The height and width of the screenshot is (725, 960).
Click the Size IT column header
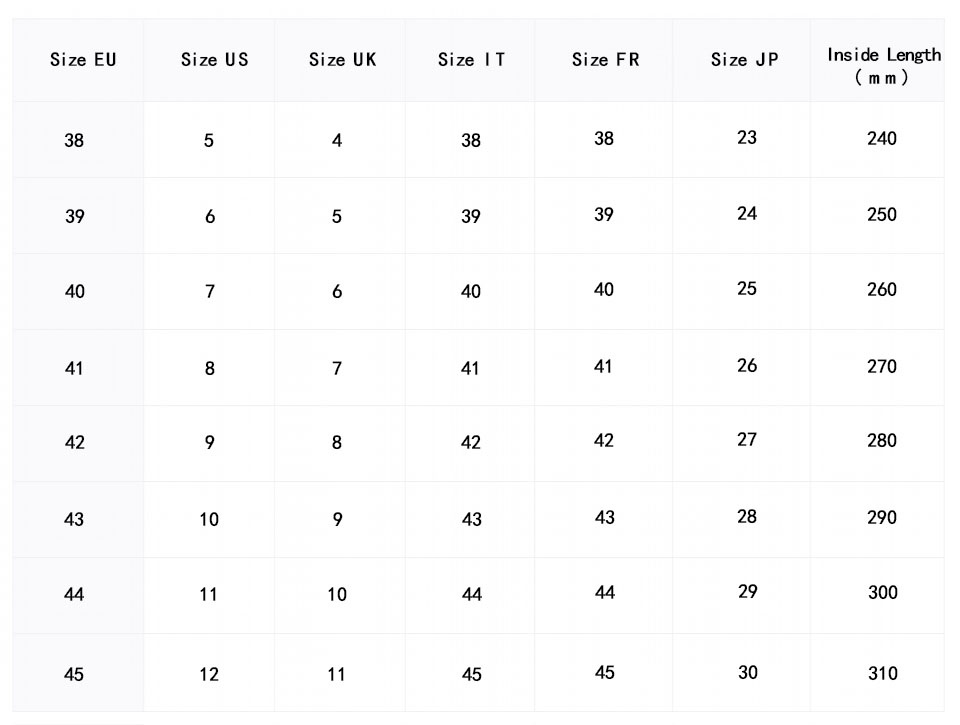point(471,60)
